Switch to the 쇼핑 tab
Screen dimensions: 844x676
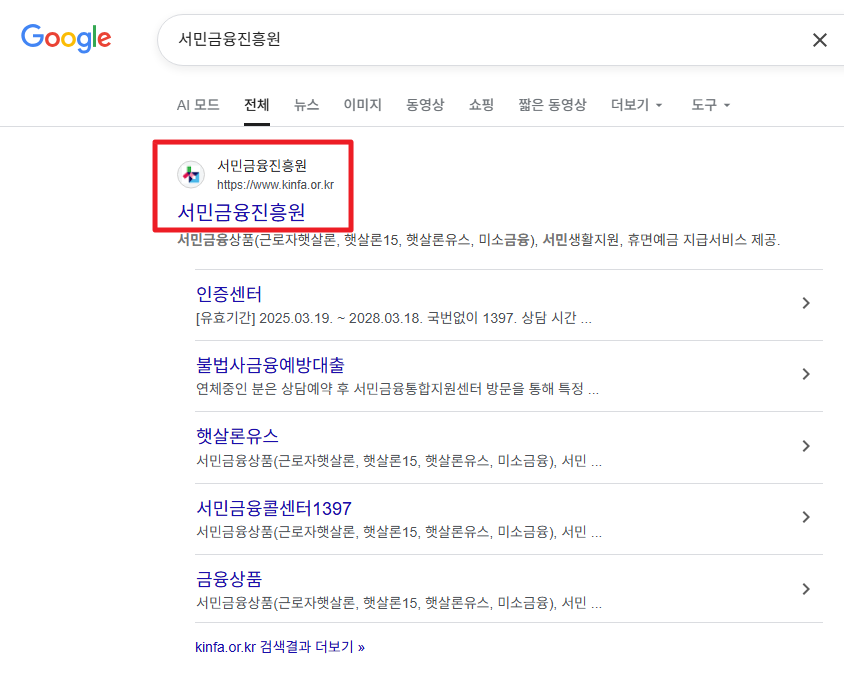480,104
